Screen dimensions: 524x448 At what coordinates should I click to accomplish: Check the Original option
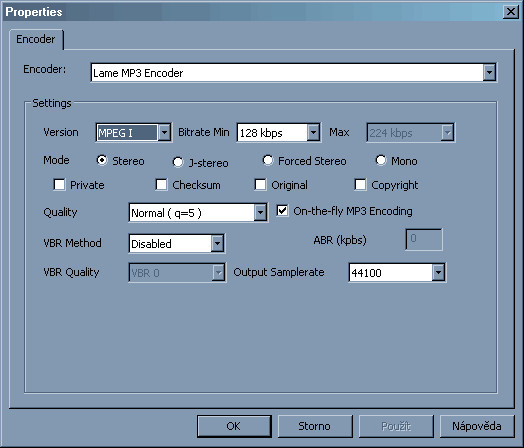pos(260,184)
